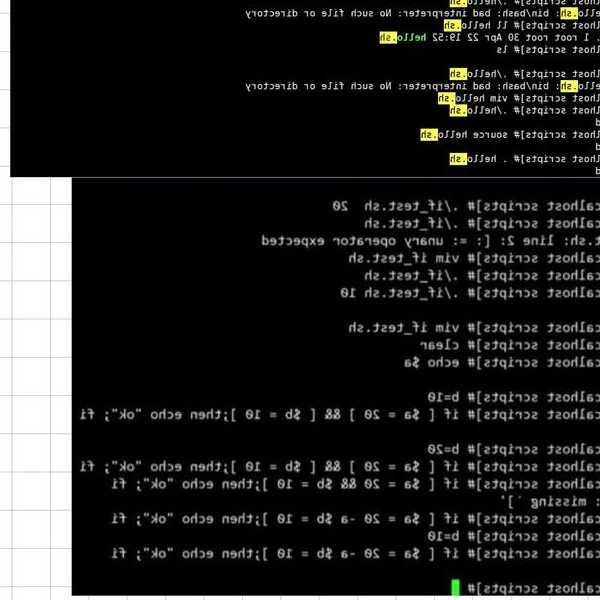Click the highlighted "sh" in "source hello.sh"
Screen dimensions: 600x600
coord(426,134)
